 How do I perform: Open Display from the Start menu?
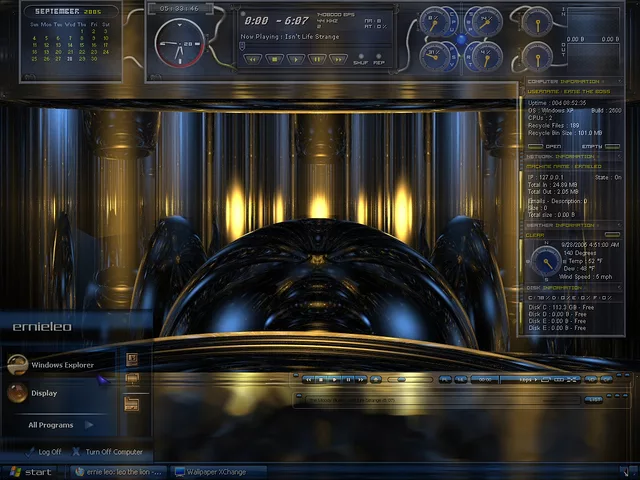point(44,393)
